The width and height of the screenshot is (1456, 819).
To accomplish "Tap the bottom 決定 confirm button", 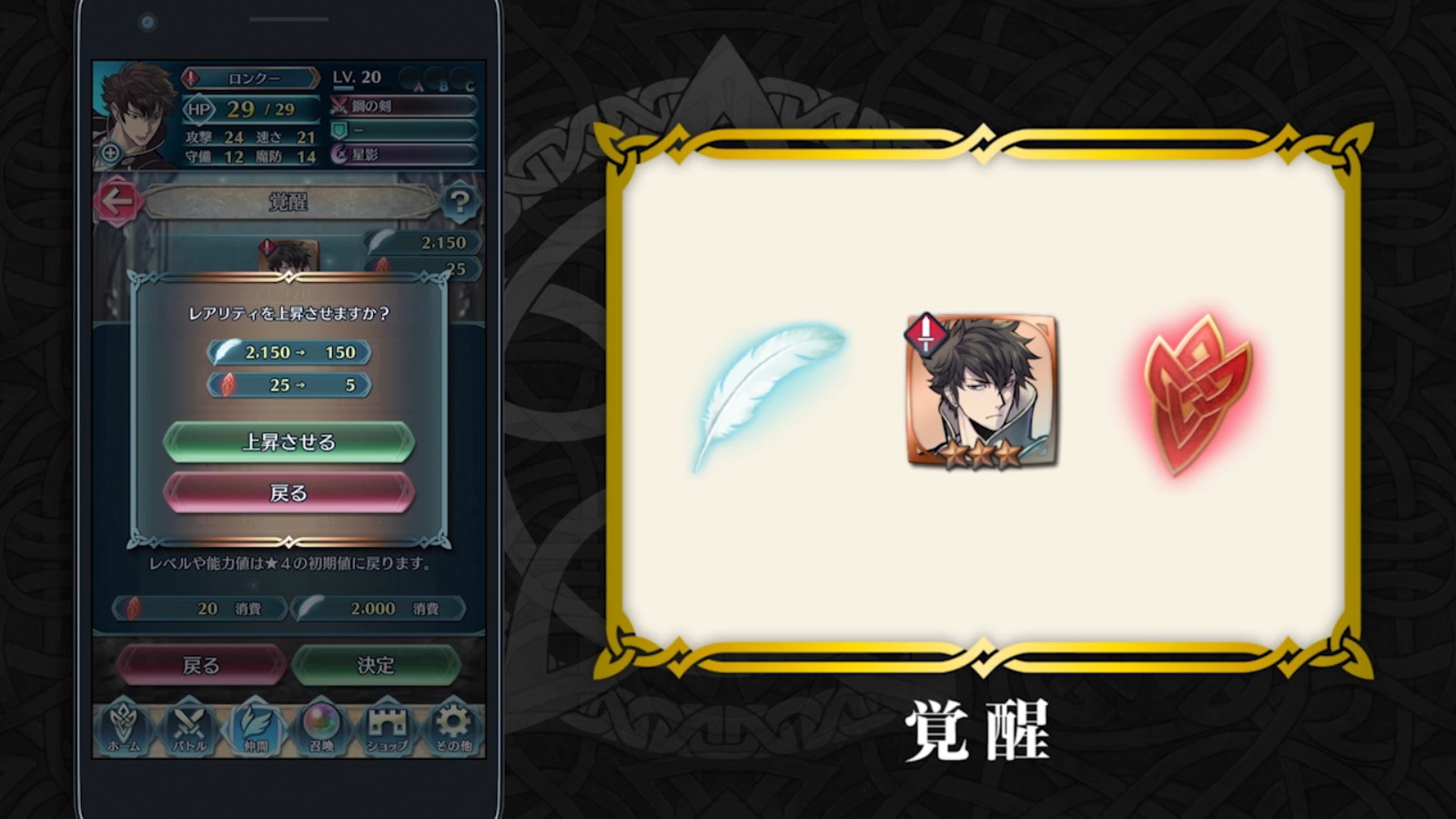I will point(376,665).
